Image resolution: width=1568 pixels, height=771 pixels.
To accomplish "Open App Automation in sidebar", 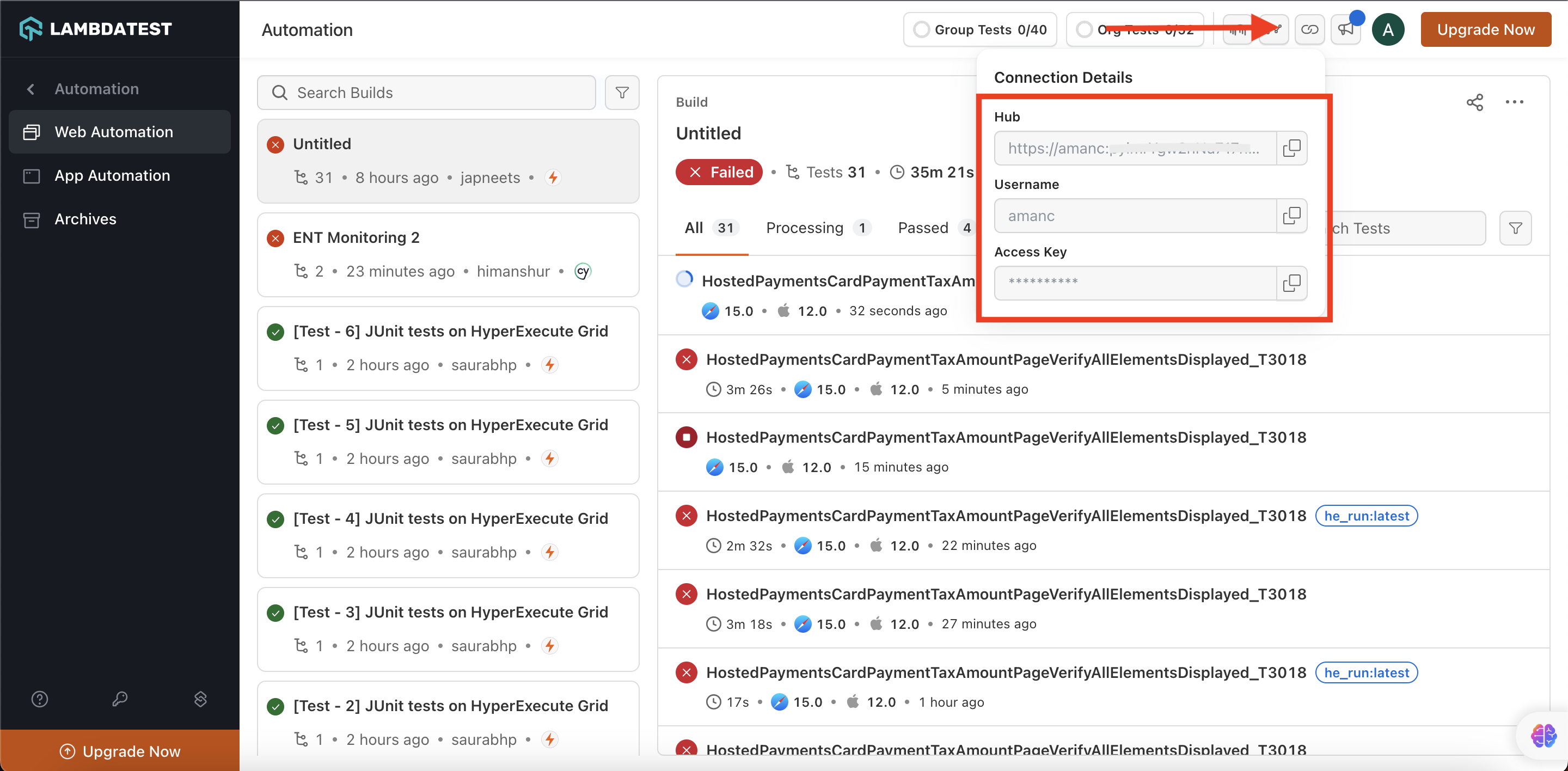I will (x=112, y=175).
